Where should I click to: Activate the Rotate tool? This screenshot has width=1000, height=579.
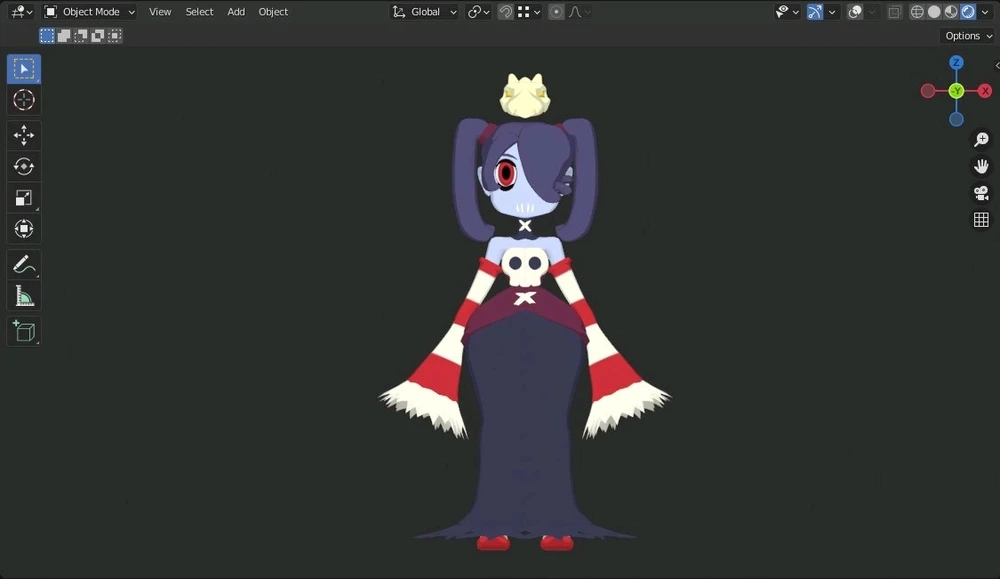click(x=24, y=167)
